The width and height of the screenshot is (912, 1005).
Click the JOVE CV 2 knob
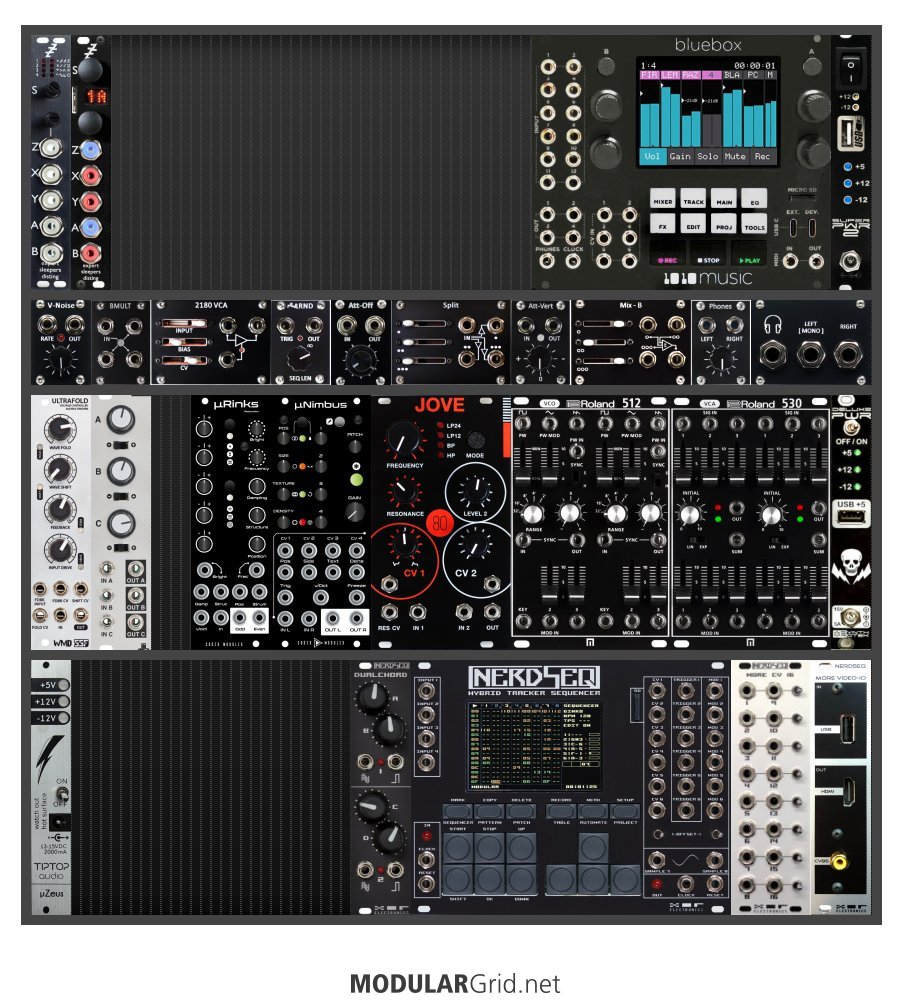pyautogui.click(x=475, y=545)
